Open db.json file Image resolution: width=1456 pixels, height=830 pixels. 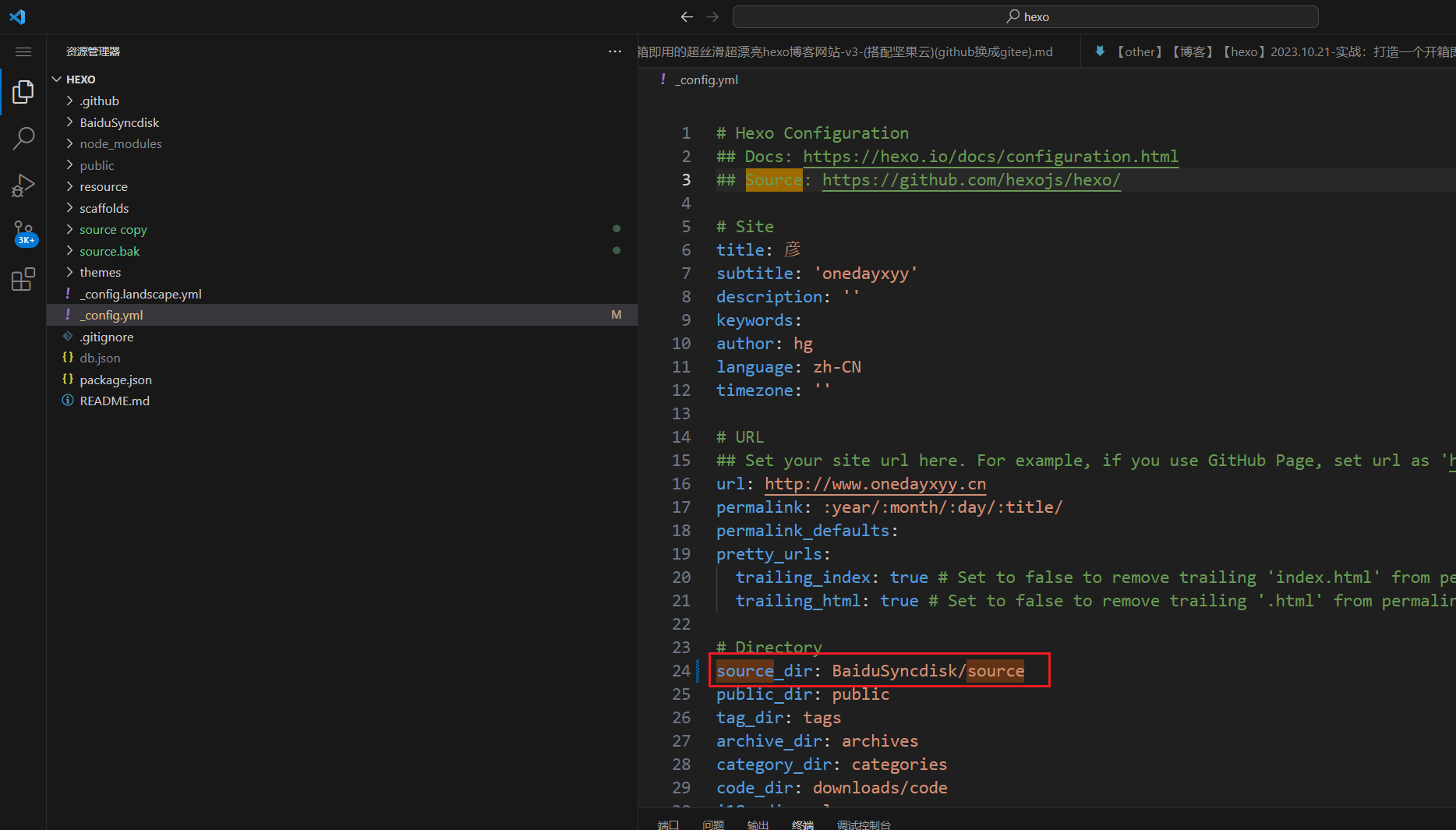(x=343, y=358)
